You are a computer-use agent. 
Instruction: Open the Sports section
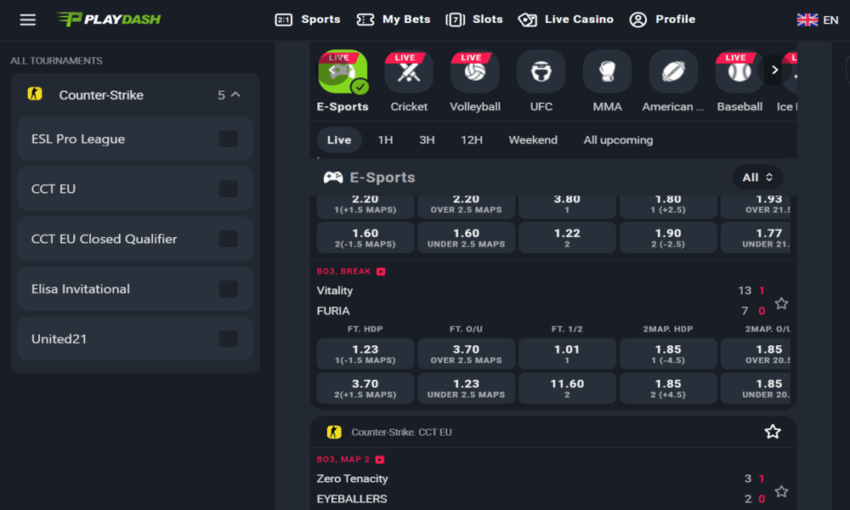coord(307,20)
